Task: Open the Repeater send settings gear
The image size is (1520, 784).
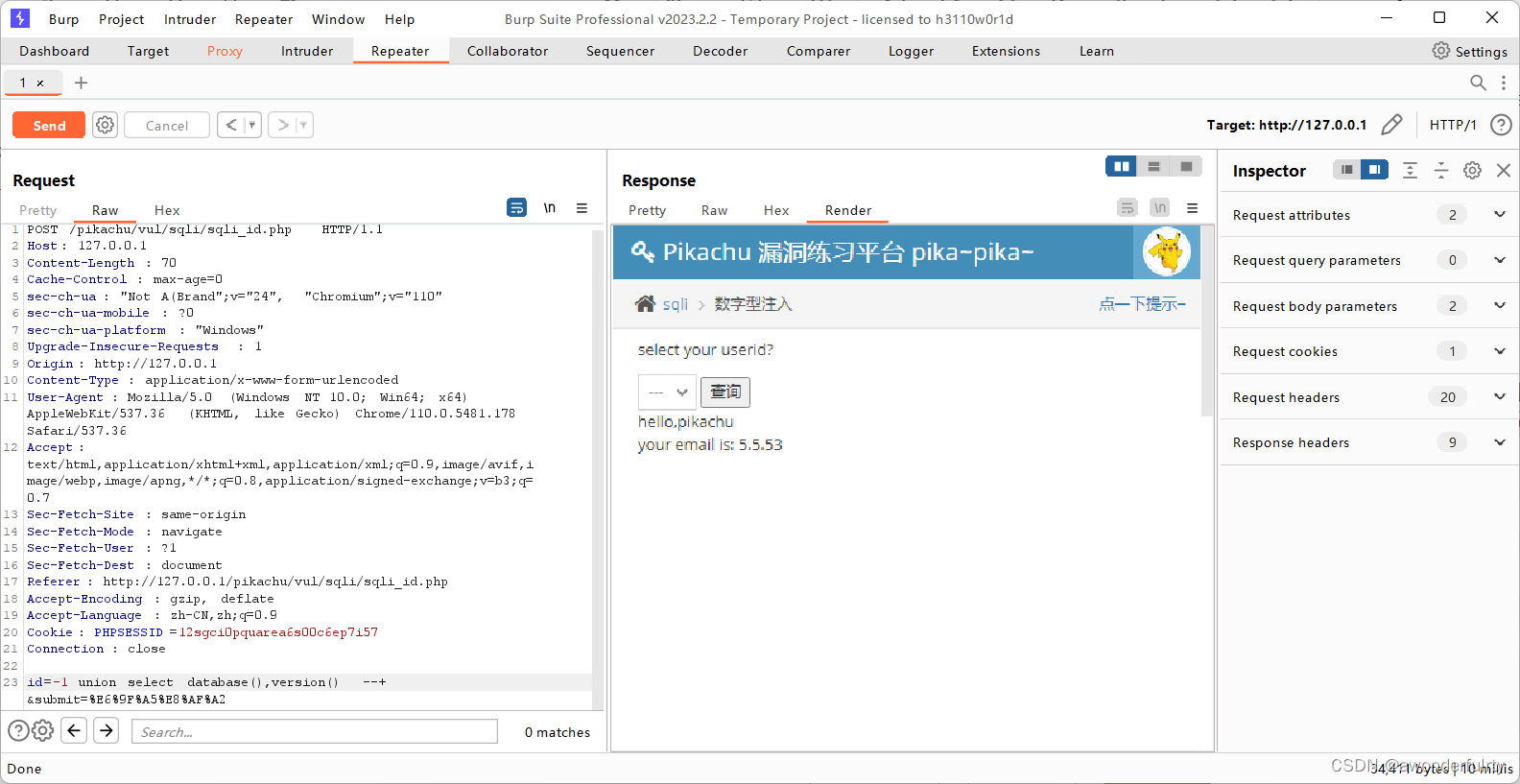Action: coord(106,125)
